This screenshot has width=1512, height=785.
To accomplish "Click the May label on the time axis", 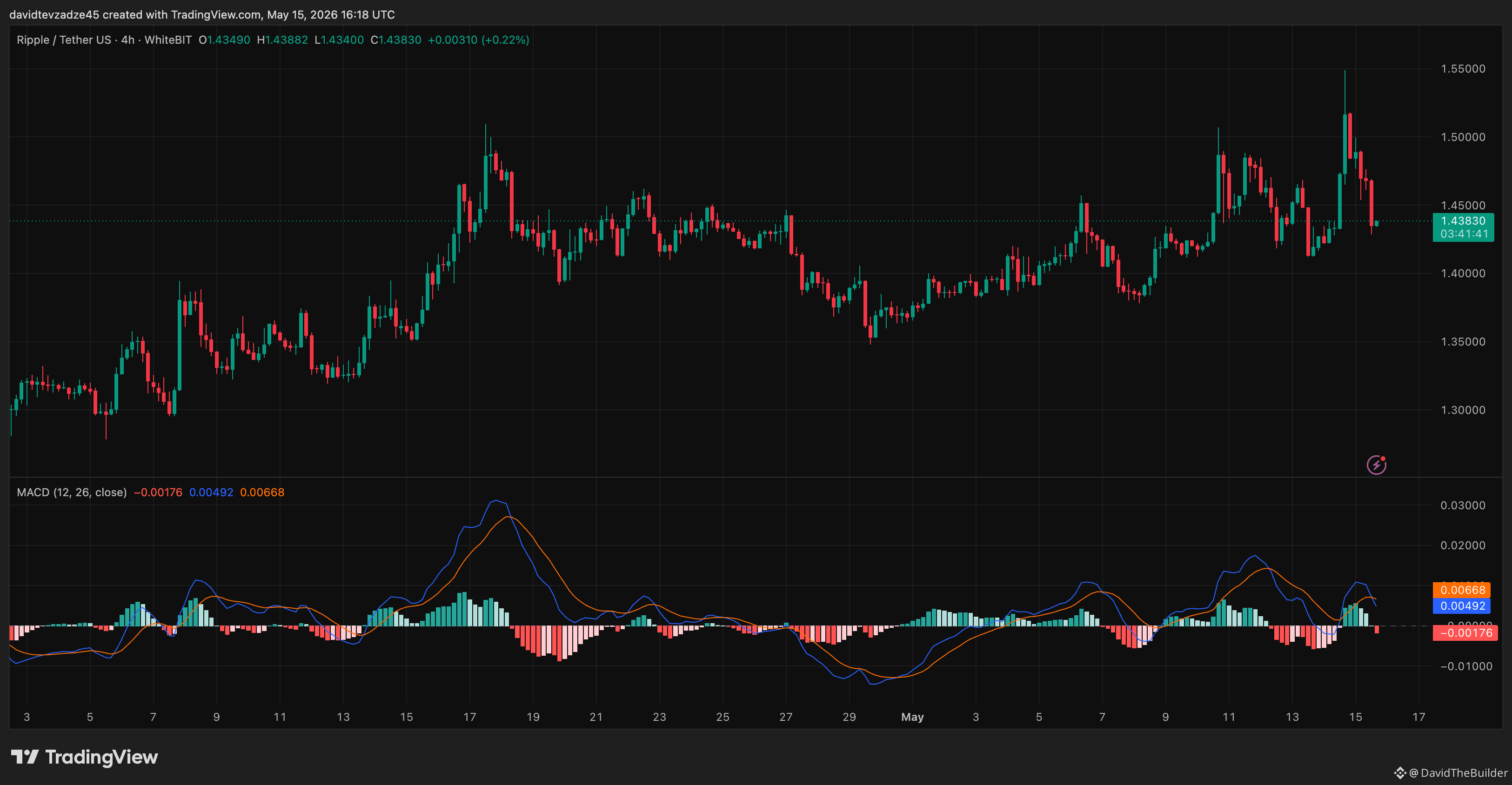I will (913, 717).
